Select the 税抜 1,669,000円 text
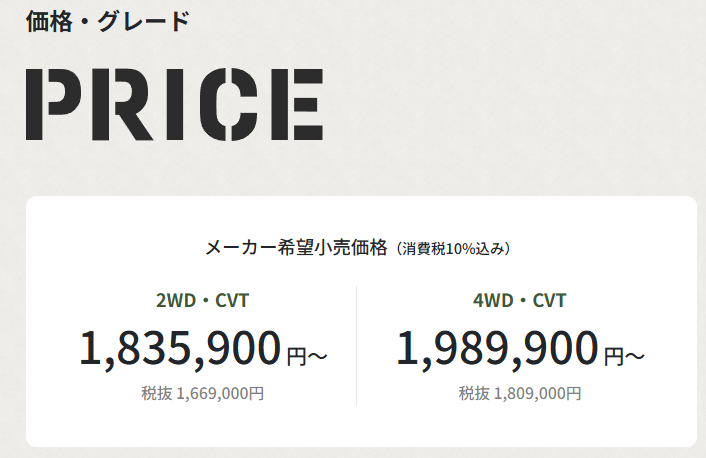The width and height of the screenshot is (706, 458). [x=203, y=393]
